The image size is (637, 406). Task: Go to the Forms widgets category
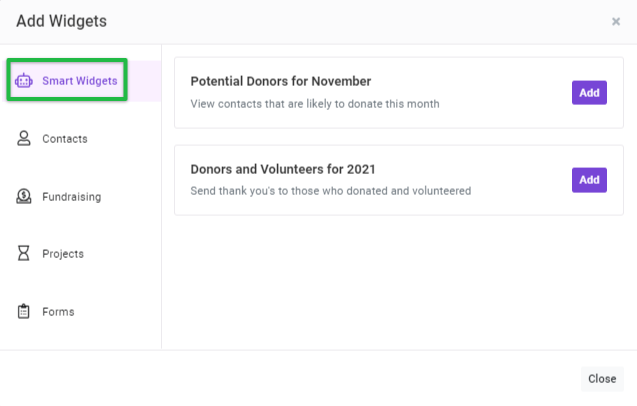(80, 312)
